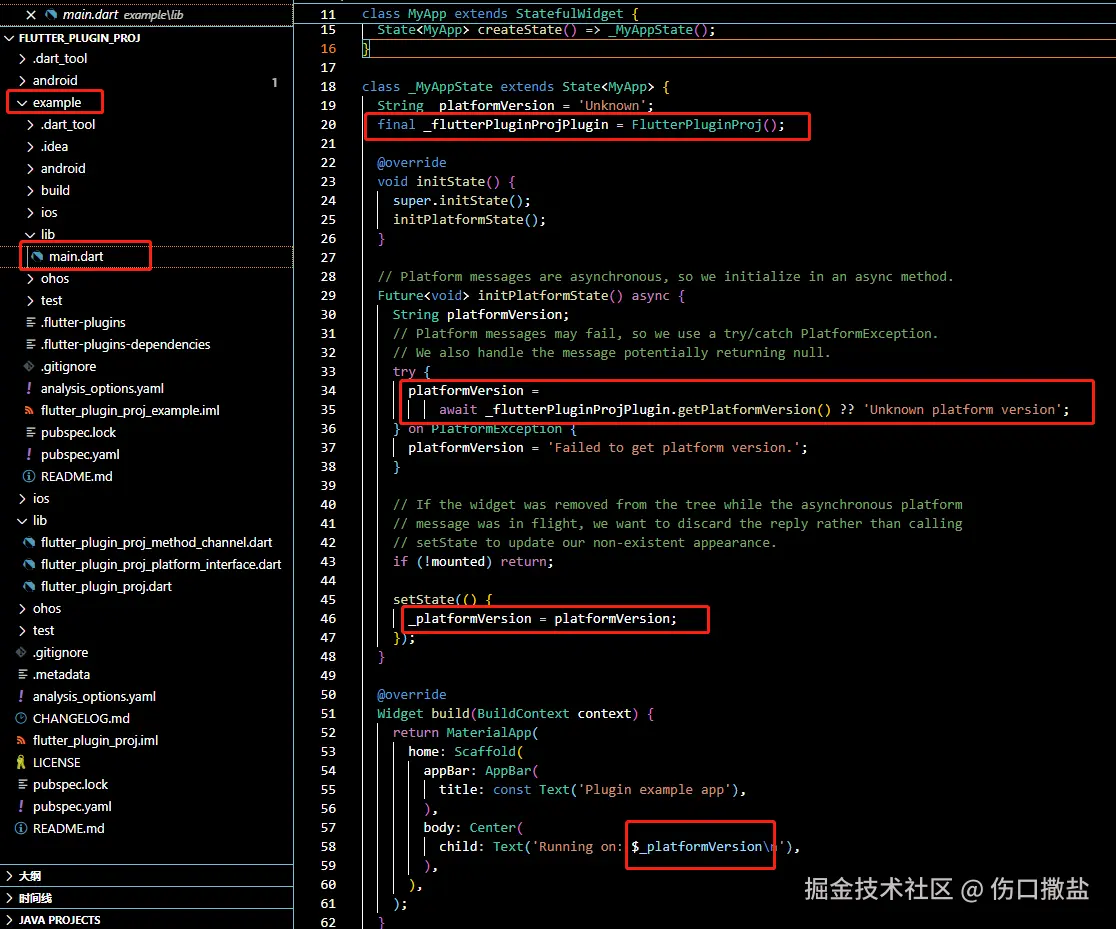Click the clock icon beside CHANGELOG.md
This screenshot has height=929, width=1116.
coord(21,718)
